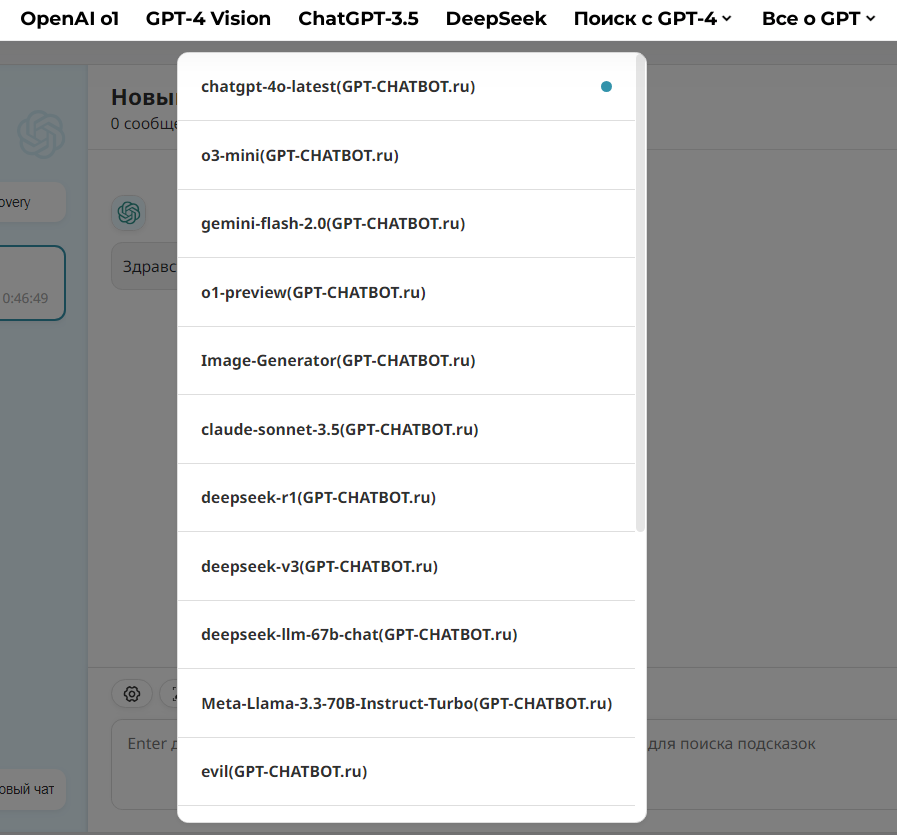Select deepseek-v3 model option
This screenshot has height=835, width=897.
[x=406, y=566]
